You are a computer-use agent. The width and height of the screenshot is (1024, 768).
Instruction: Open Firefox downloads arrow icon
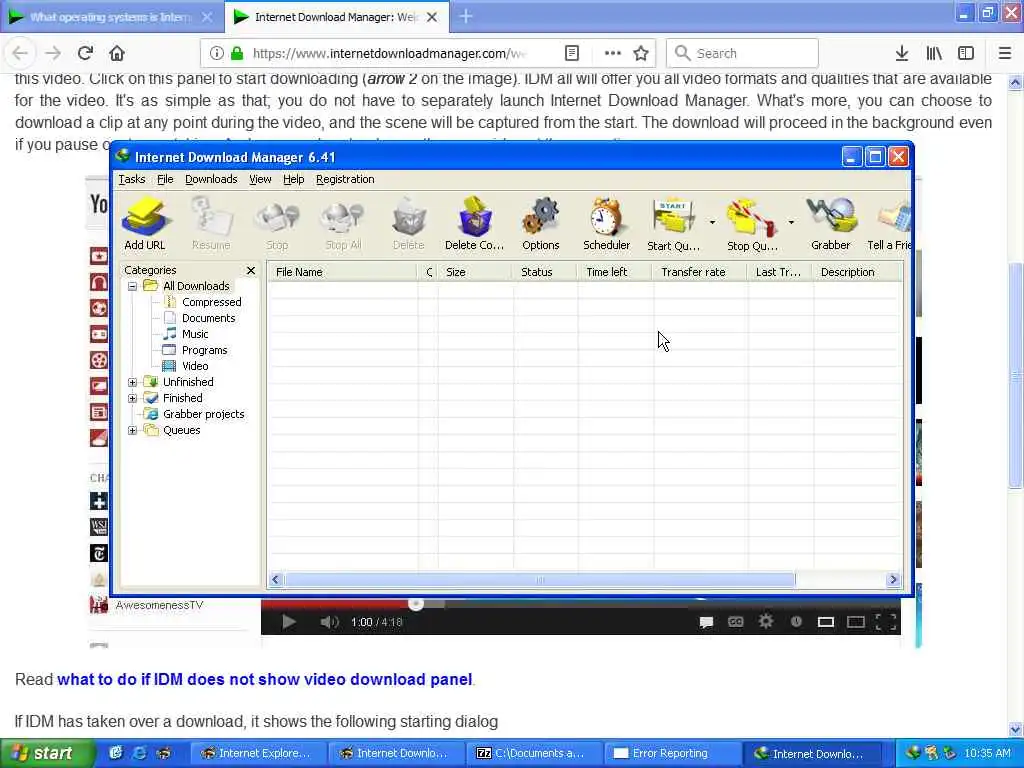[902, 54]
